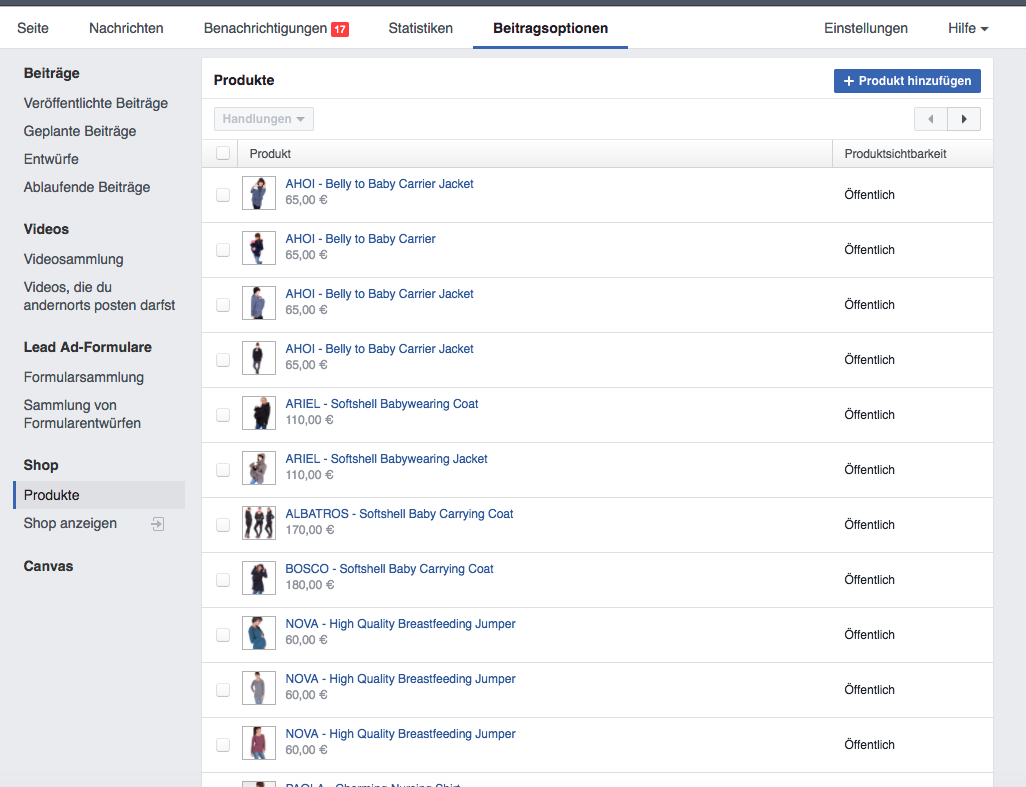Go to previous products page arrow
1026x787 pixels.
pos(930,119)
